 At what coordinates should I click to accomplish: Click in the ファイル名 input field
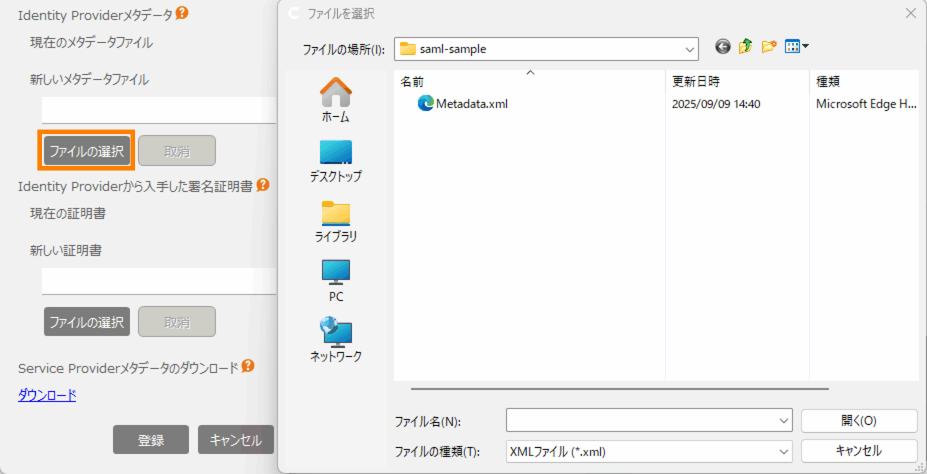click(640, 421)
